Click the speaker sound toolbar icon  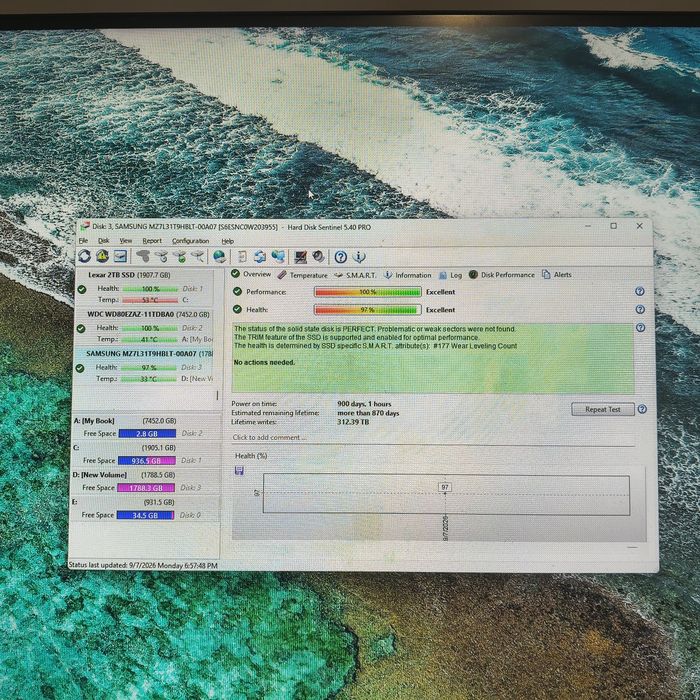[x=318, y=257]
